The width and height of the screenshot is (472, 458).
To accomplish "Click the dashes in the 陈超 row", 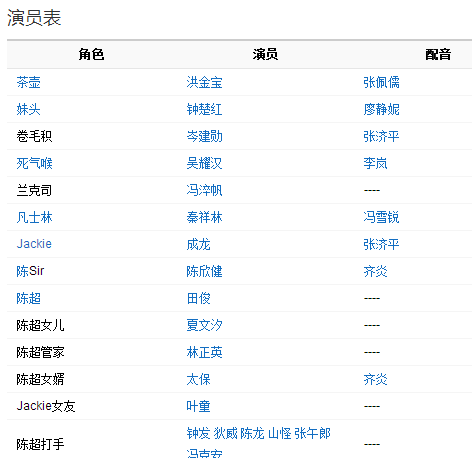I will pos(372,298).
